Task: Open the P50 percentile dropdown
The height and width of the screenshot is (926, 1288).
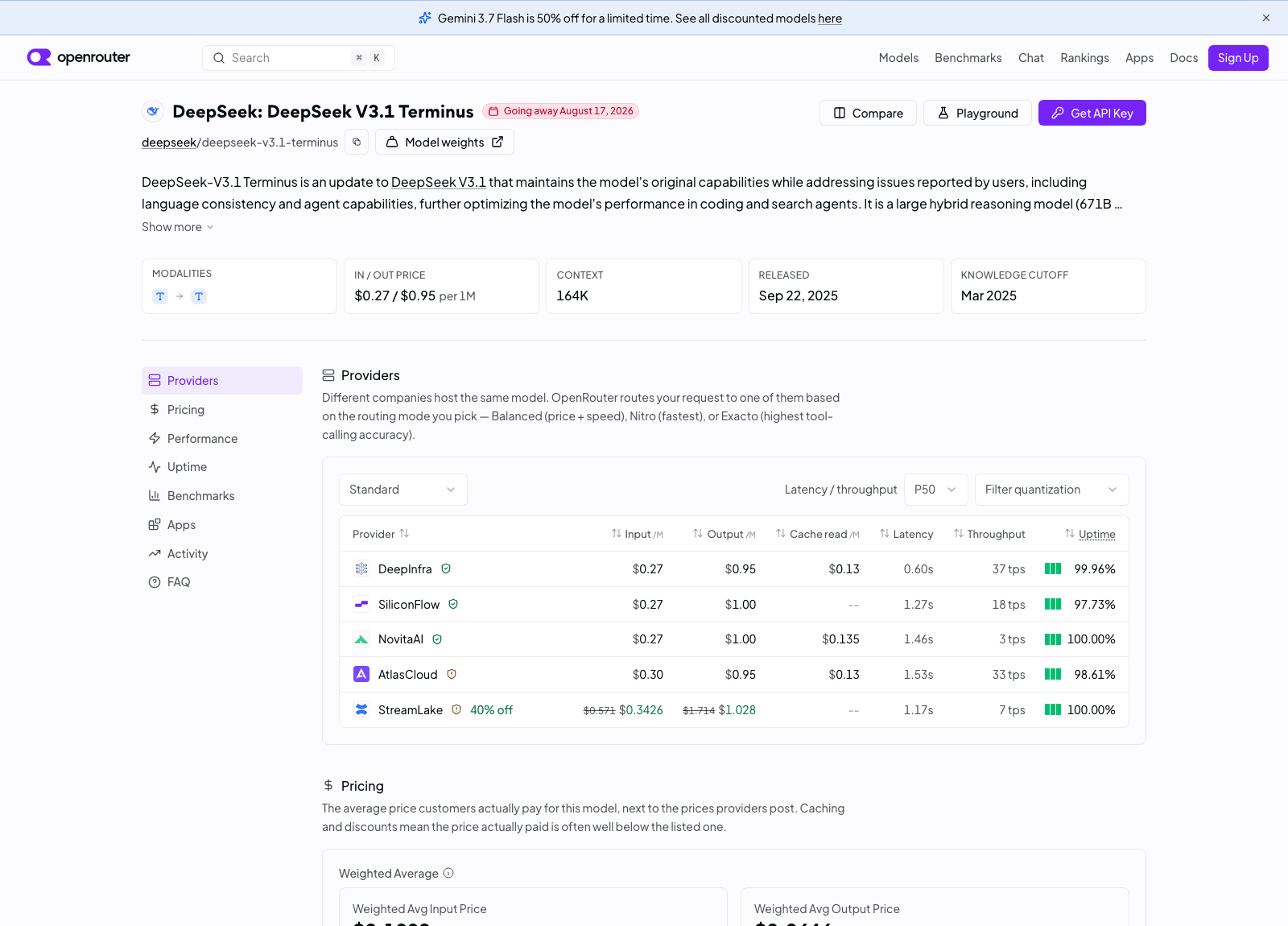Action: coord(936,490)
